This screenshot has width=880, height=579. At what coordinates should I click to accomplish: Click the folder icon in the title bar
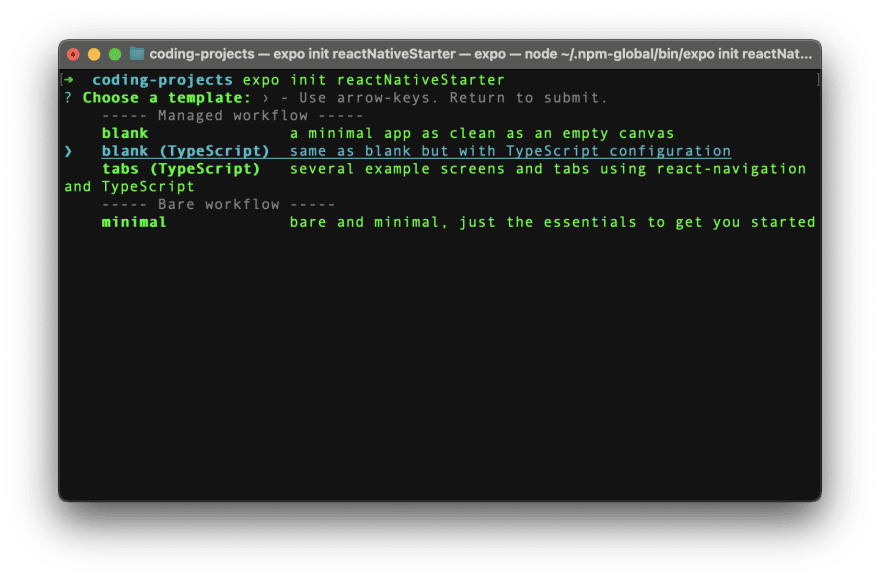[x=137, y=54]
